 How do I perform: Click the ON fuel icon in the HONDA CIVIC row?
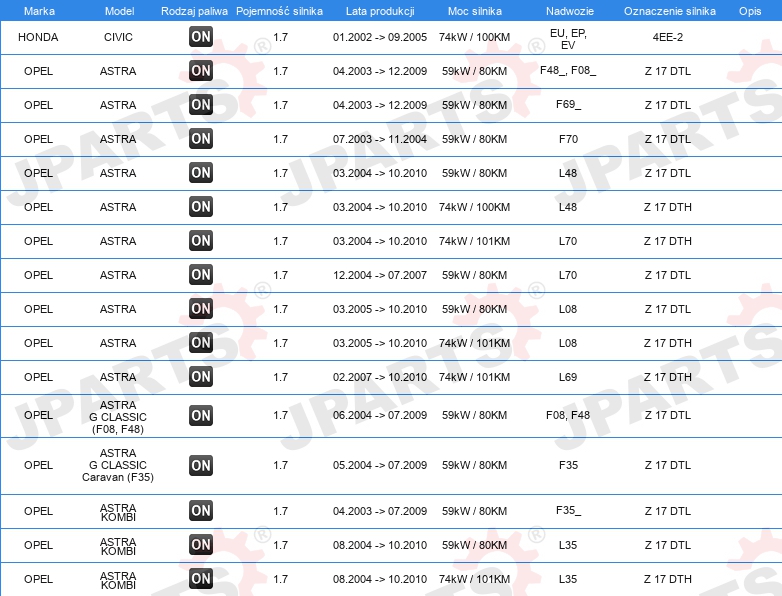[x=201, y=36]
